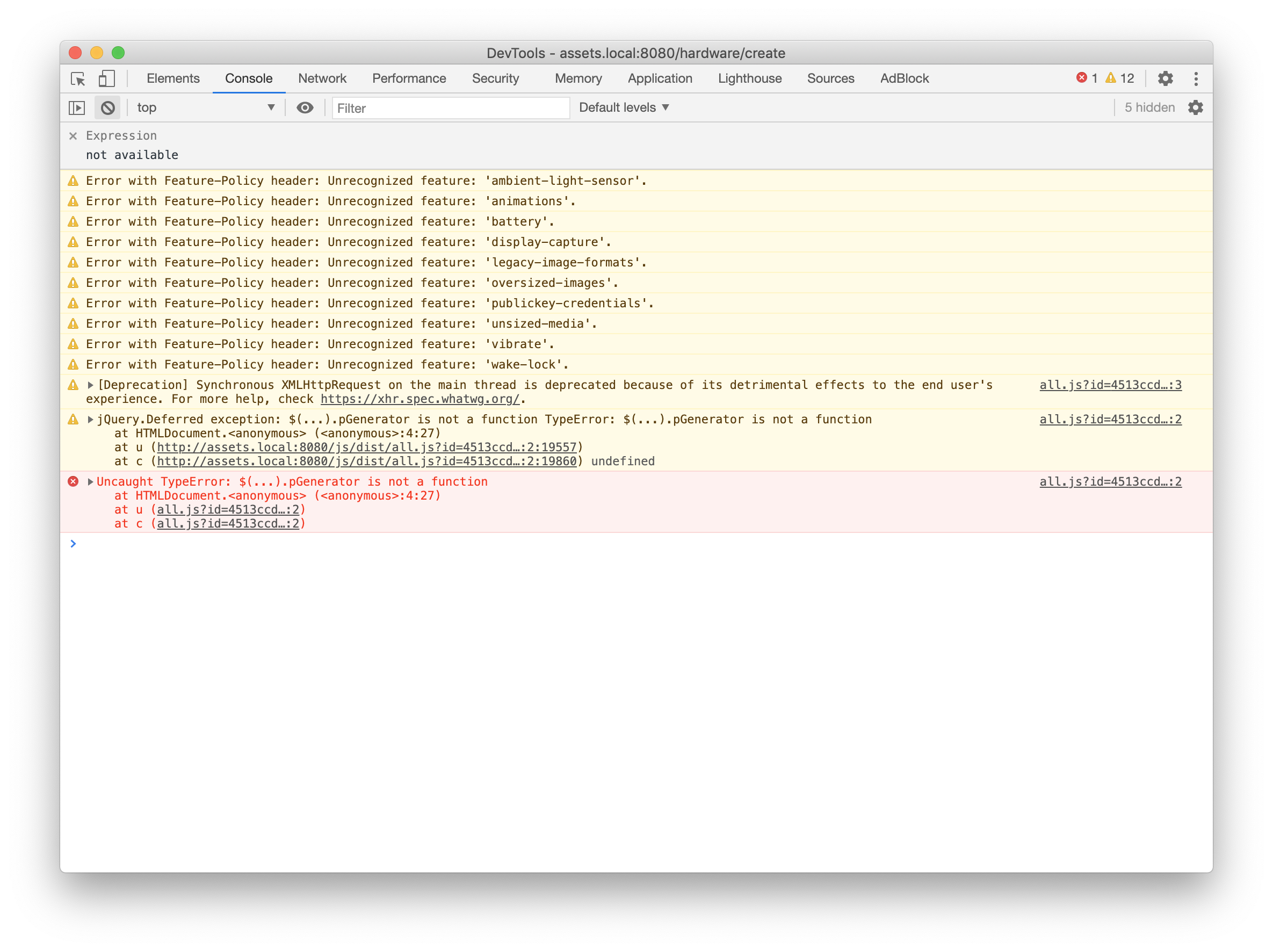Open DevTools settings gear
The height and width of the screenshot is (952, 1273).
1165,78
